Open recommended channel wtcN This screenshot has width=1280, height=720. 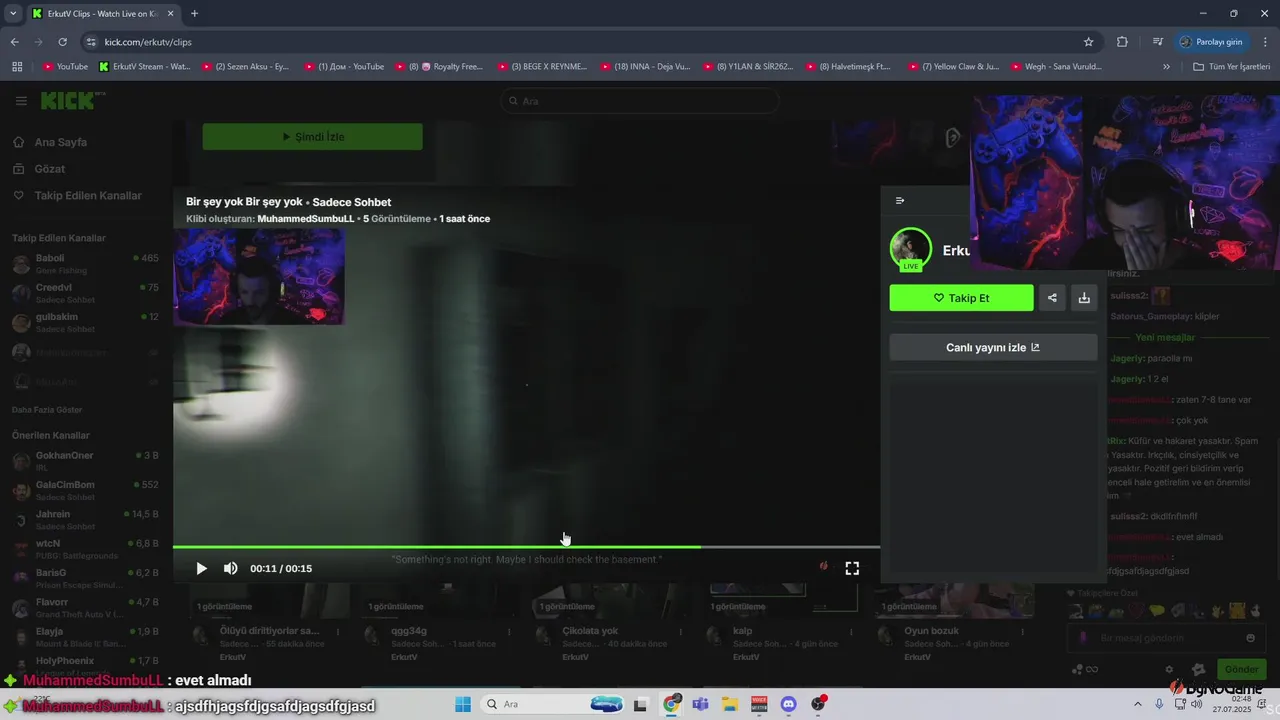(x=85, y=549)
